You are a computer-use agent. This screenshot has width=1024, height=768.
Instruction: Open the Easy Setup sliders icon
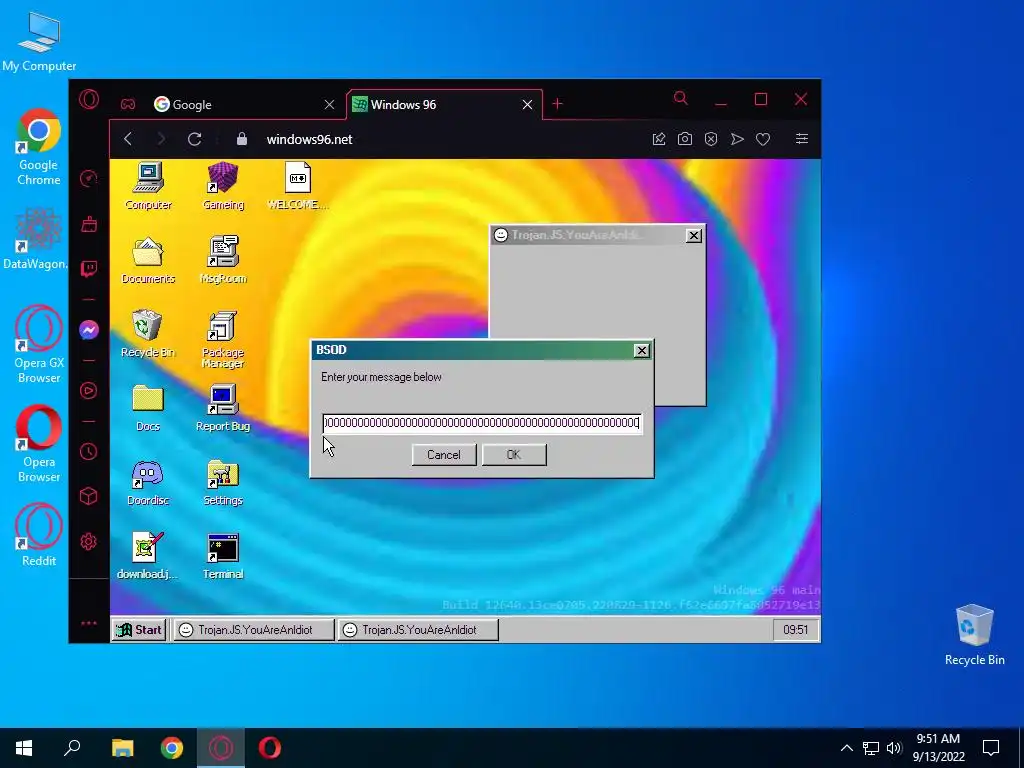[x=802, y=138]
